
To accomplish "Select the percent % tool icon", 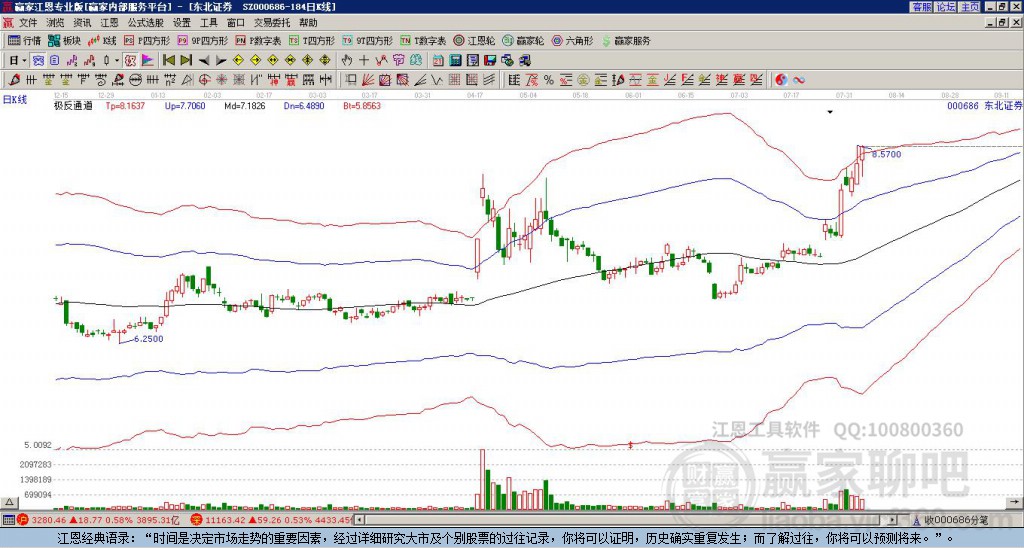I will [x=549, y=80].
